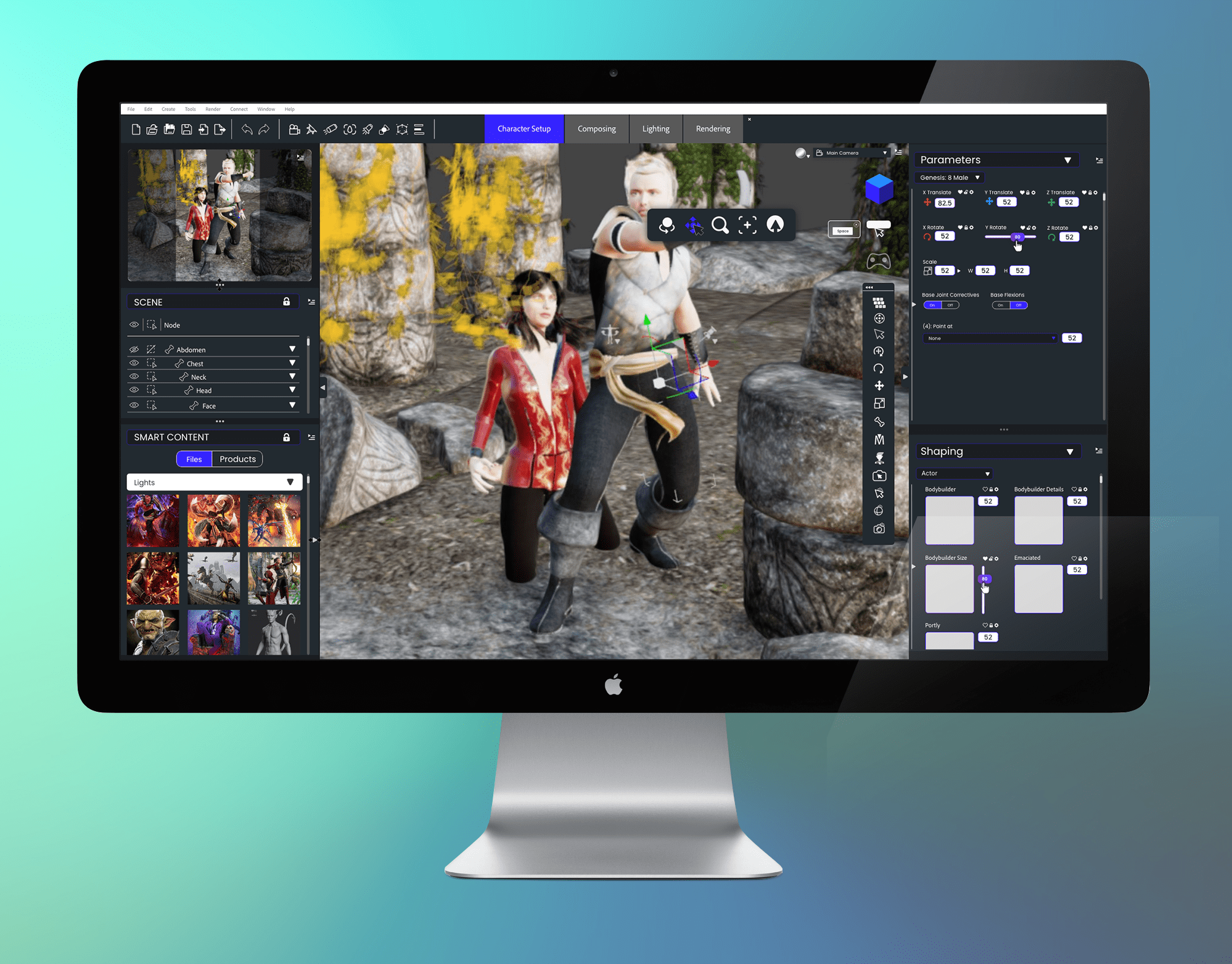Click the Undo arrow icon
The width and height of the screenshot is (1232, 964).
point(247,129)
